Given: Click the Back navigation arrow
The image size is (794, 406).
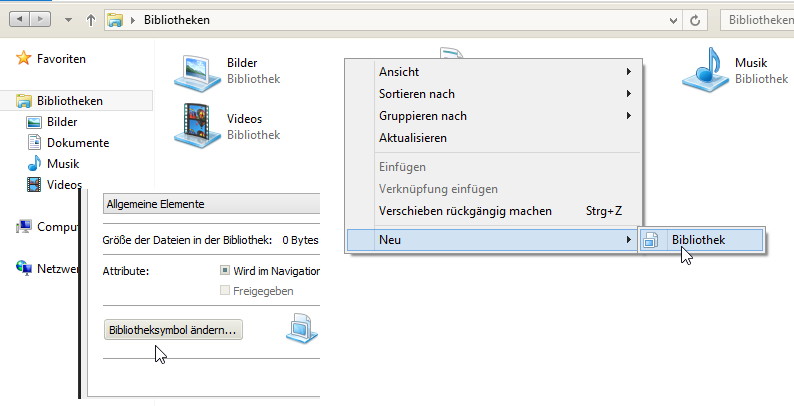Looking at the screenshot, I should point(19,20).
